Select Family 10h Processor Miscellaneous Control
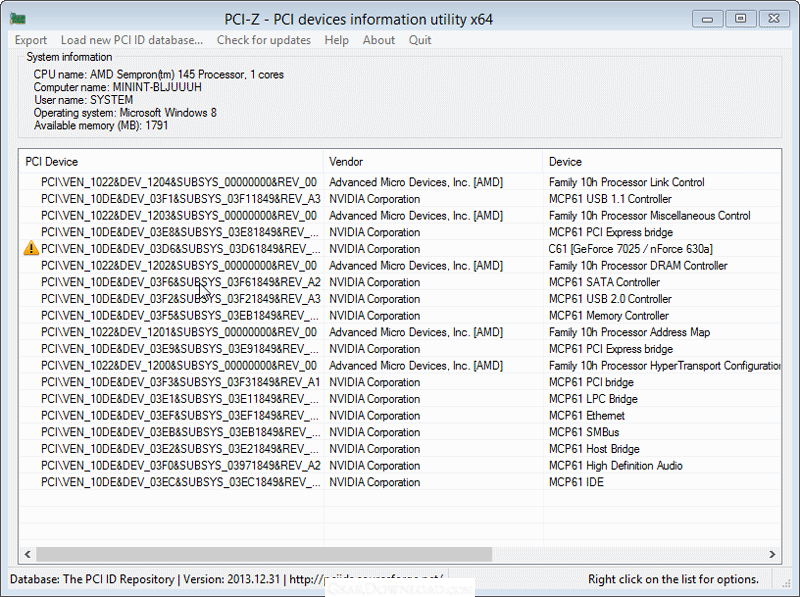The image size is (800, 597). [649, 215]
